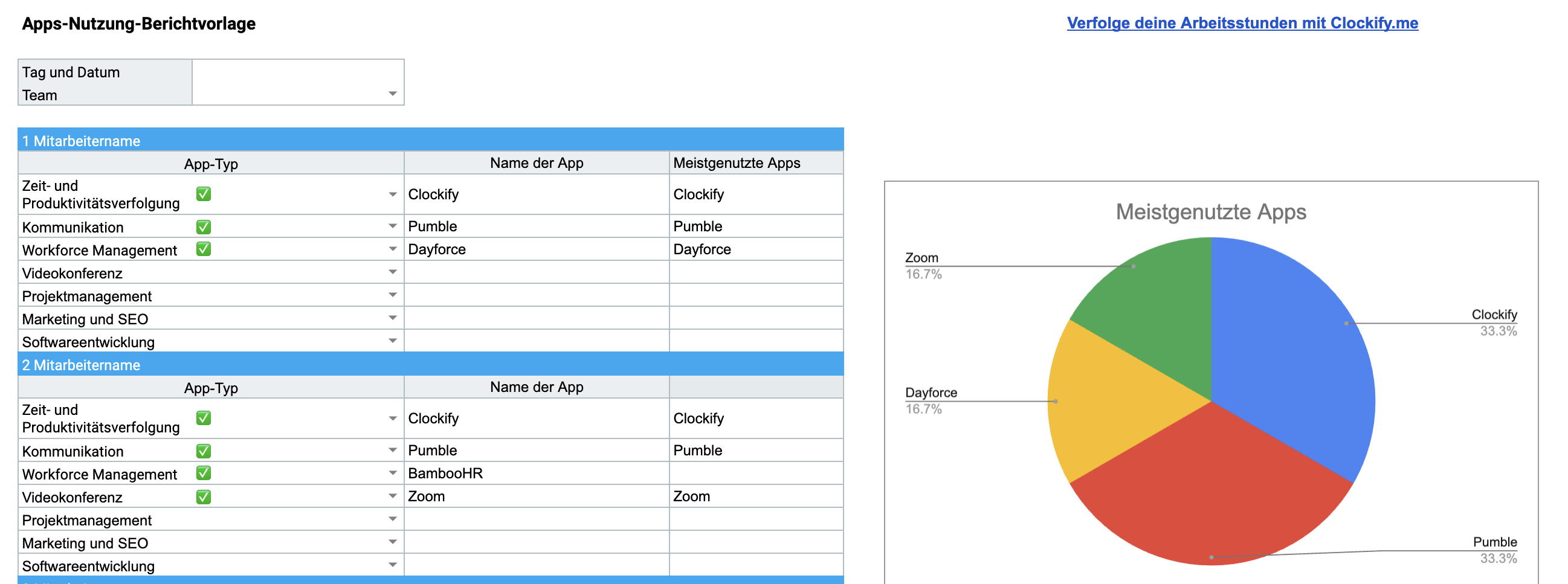Viewport: 1568px width, 584px height.
Task: Select employee 1 Clockify app name cell
Action: (x=537, y=194)
